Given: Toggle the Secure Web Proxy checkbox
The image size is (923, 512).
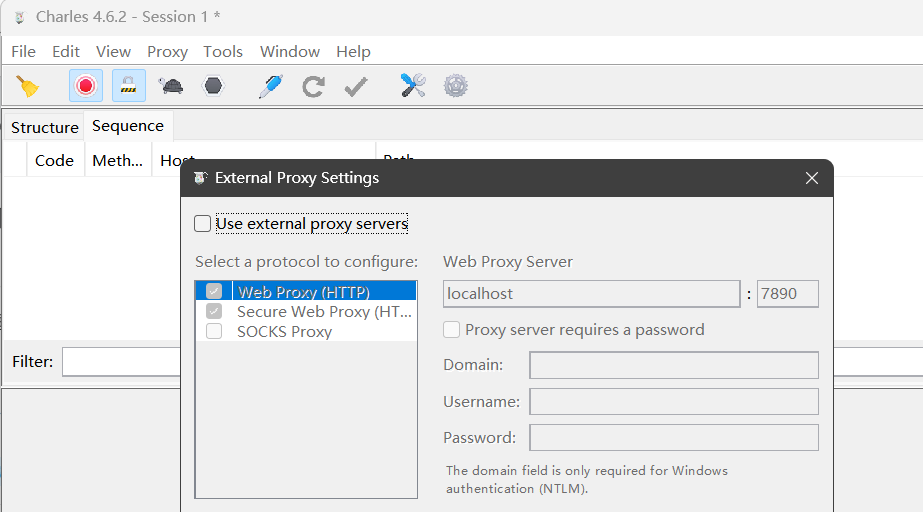Looking at the screenshot, I should (x=214, y=311).
